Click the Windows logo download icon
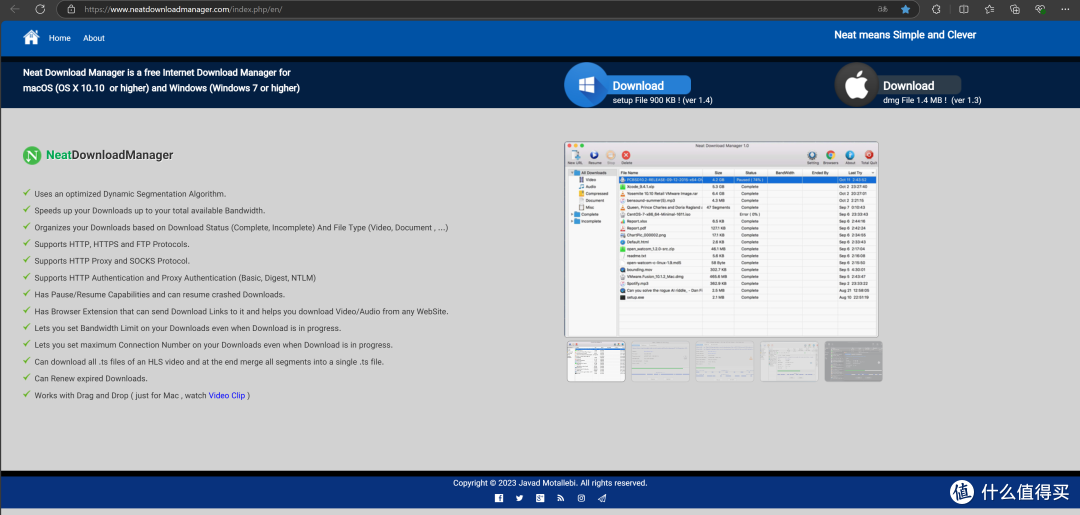 tap(585, 85)
